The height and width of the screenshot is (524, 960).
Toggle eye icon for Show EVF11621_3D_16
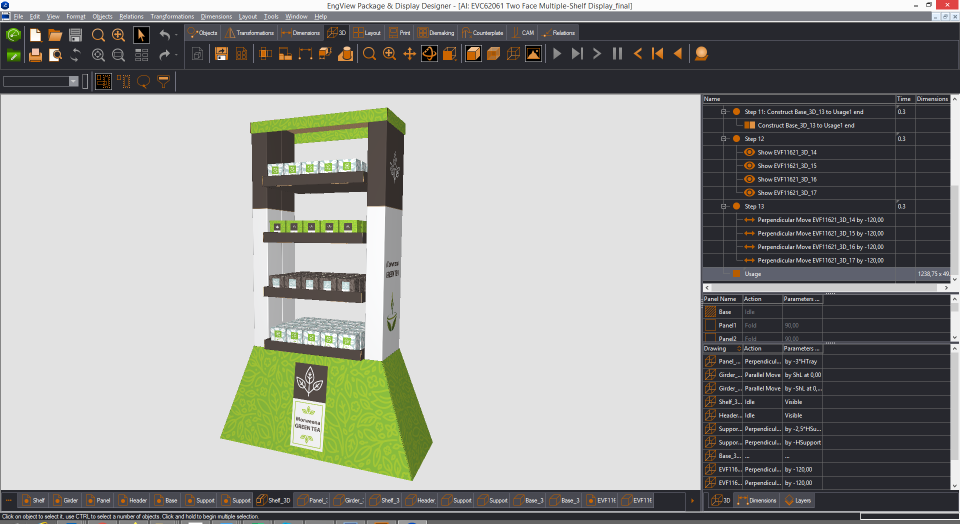[x=750, y=179]
